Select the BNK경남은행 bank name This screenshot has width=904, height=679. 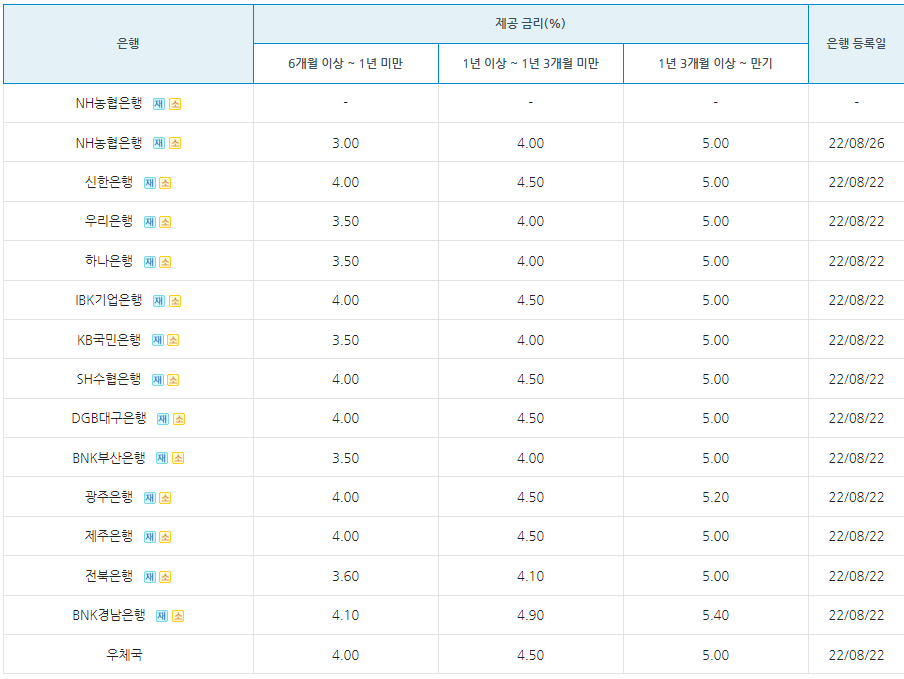(x=109, y=616)
